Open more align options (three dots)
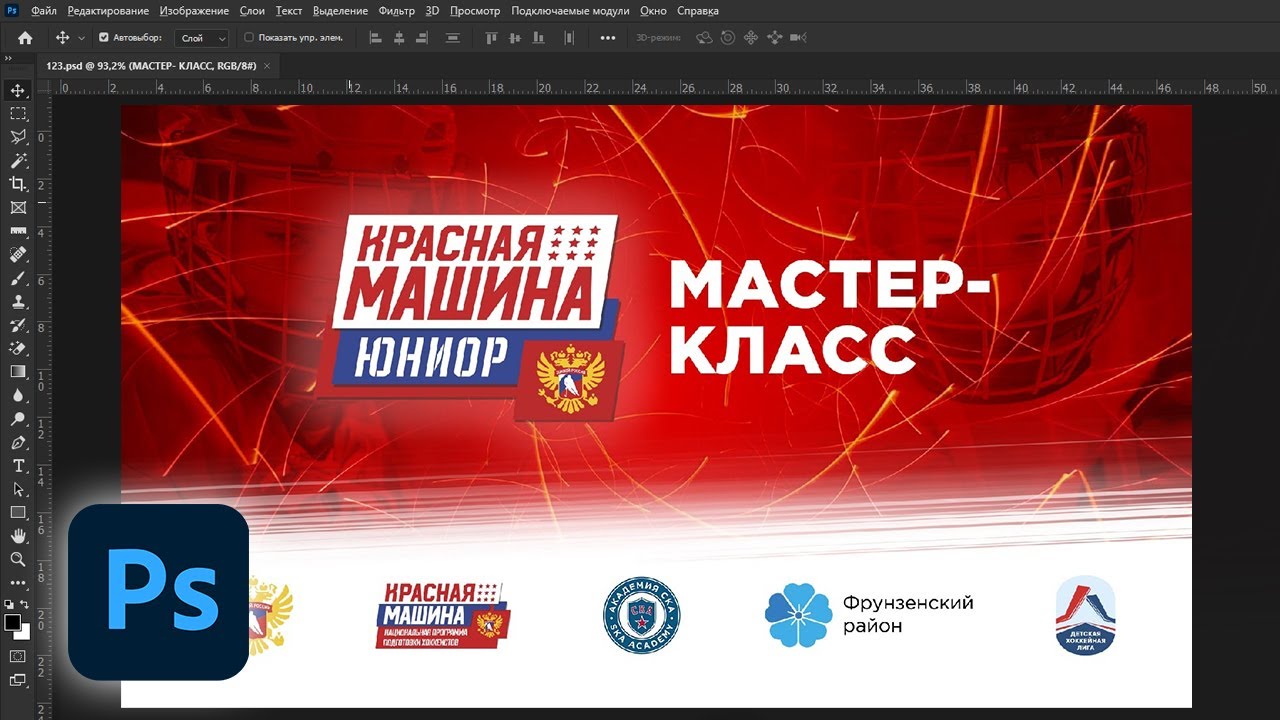Screen dimensions: 1280x720 608,38
